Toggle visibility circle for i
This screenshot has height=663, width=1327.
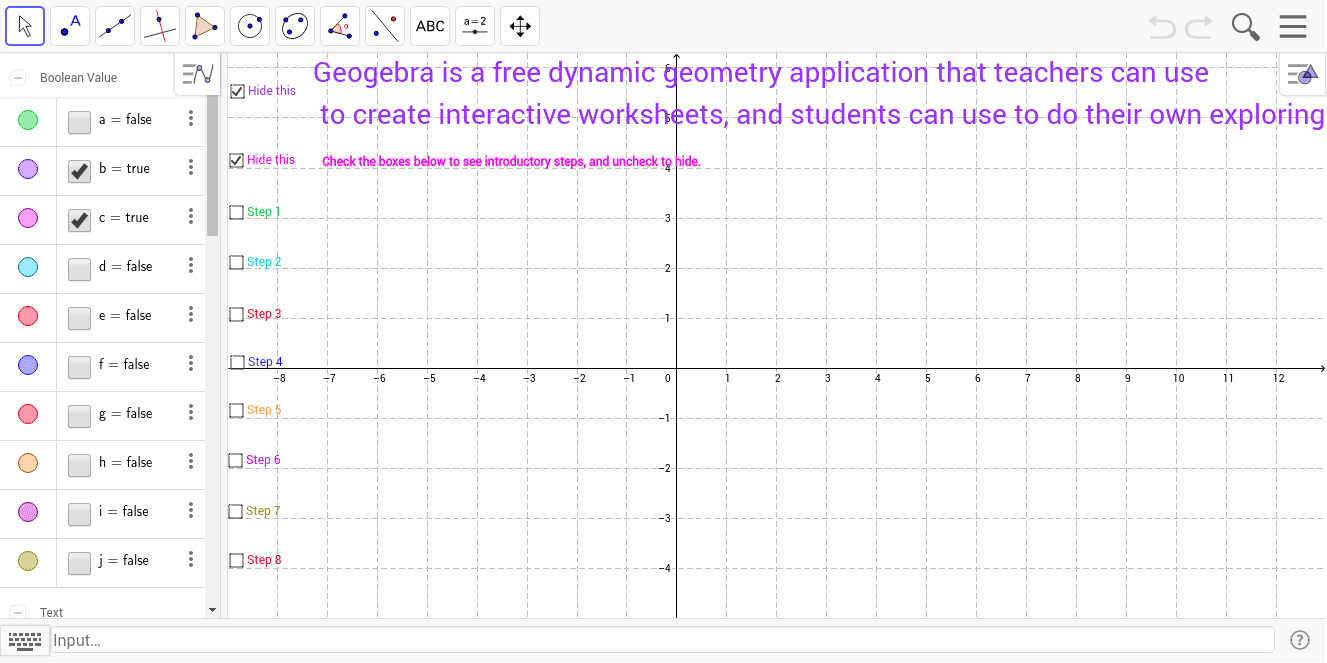28,512
